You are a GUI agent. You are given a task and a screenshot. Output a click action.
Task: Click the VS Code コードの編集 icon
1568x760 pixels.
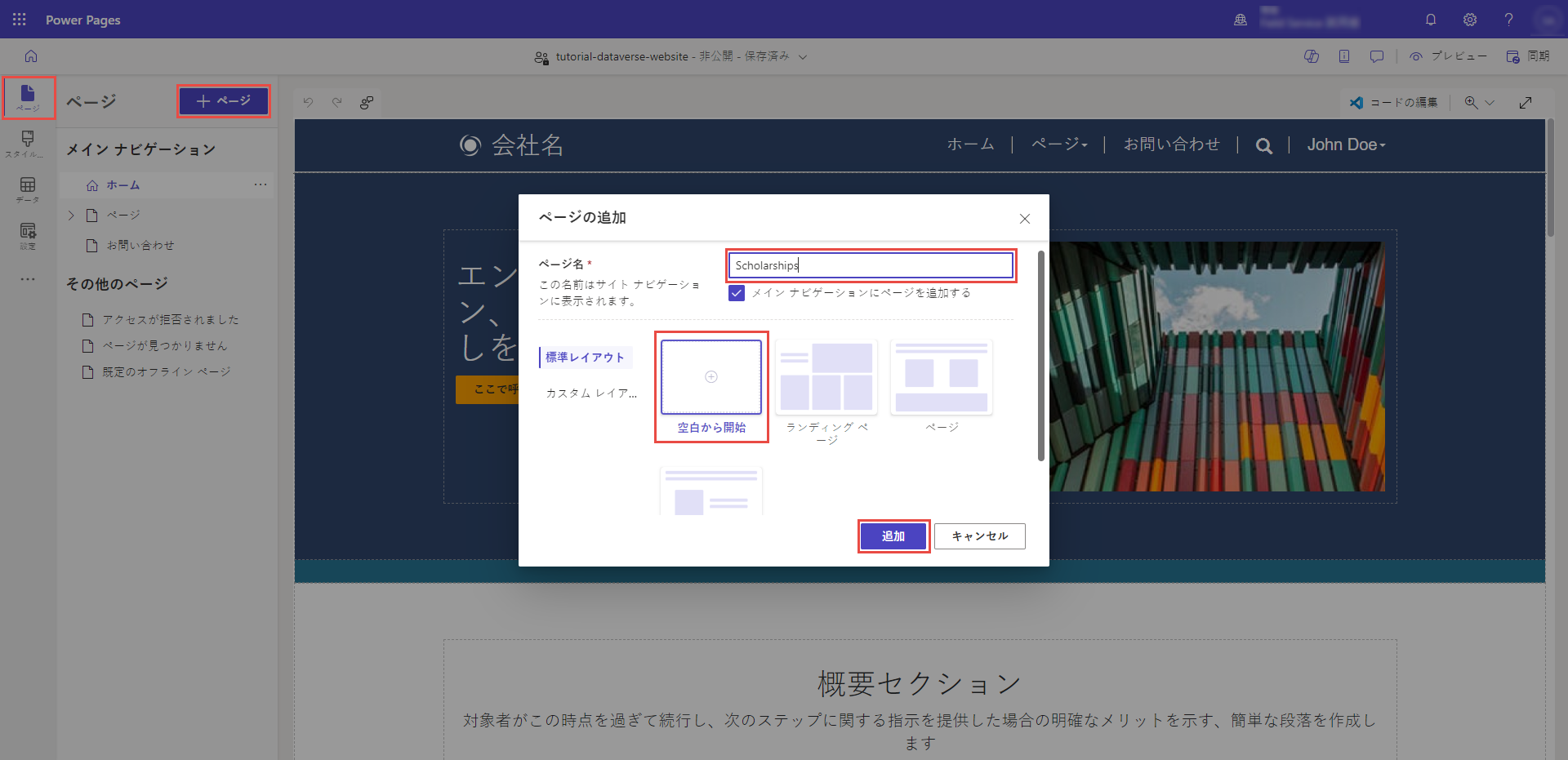pos(1358,102)
